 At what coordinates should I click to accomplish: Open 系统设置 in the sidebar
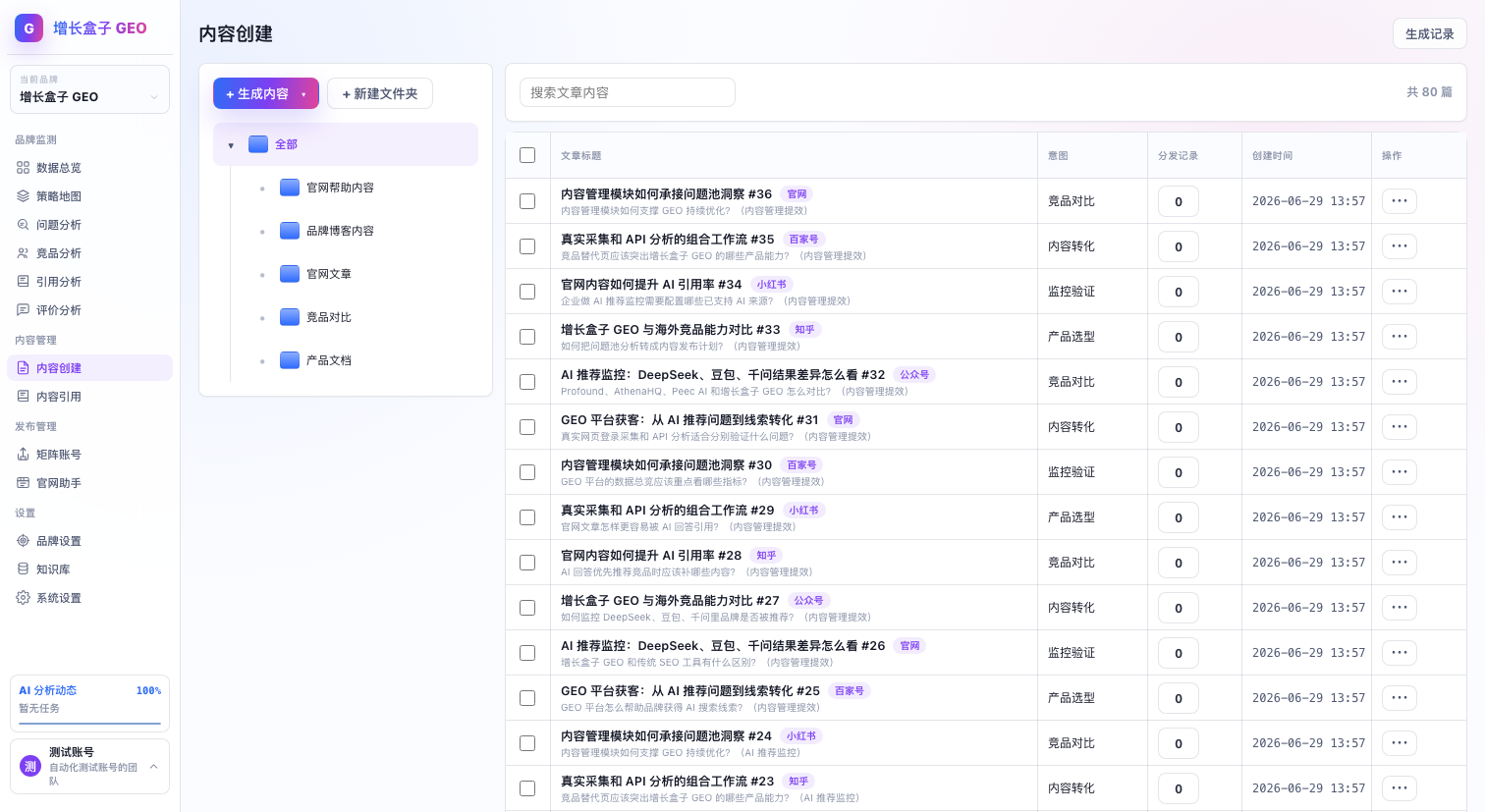[x=89, y=598]
